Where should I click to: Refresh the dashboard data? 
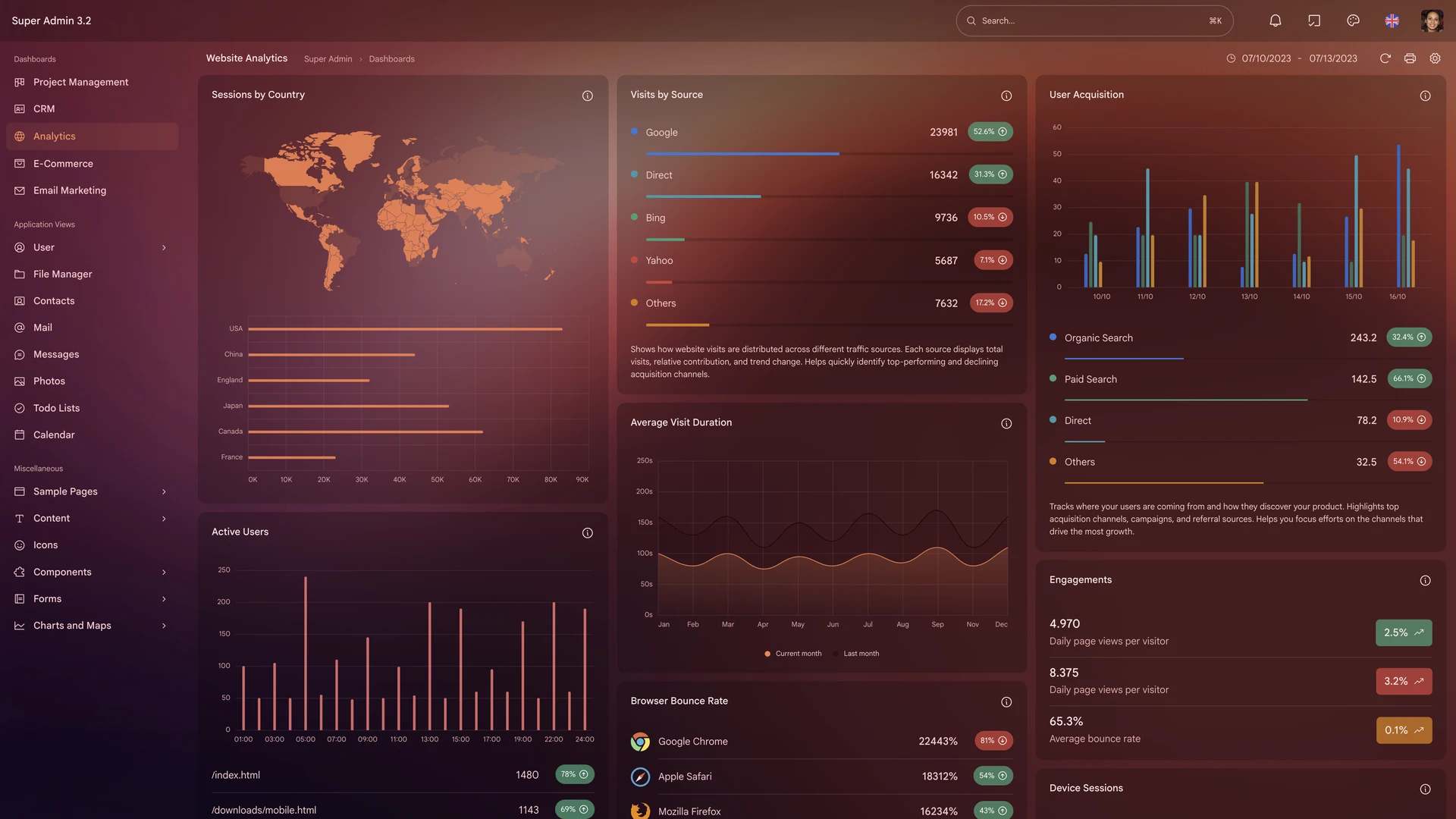[x=1385, y=58]
